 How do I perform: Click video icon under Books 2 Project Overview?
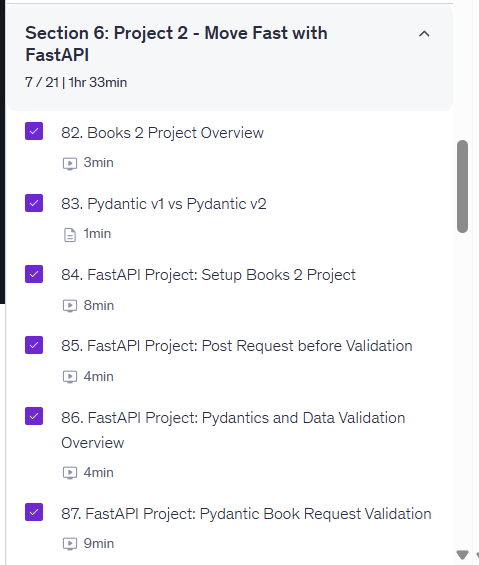[x=70, y=164]
